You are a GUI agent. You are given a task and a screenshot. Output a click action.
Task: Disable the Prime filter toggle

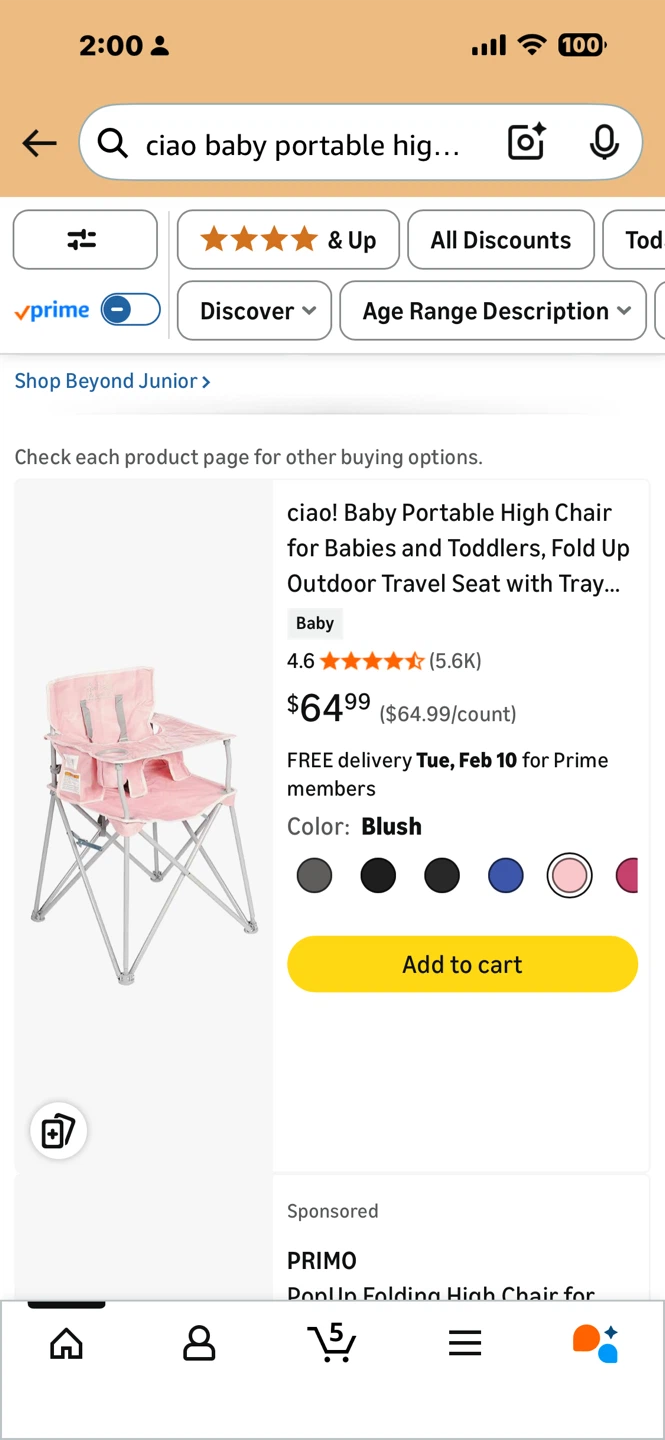click(130, 310)
